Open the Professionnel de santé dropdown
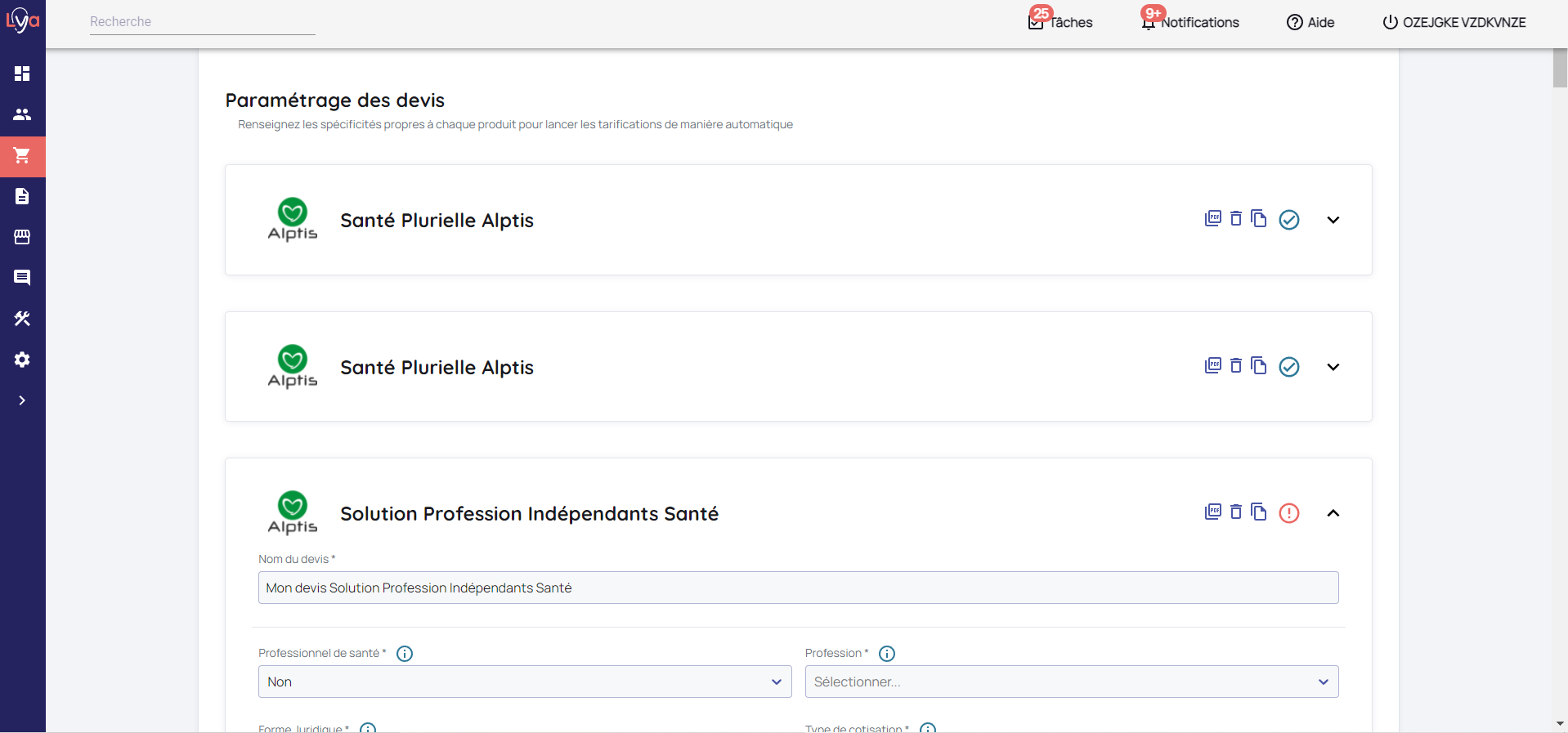Viewport: 1568px width, 733px height. coord(525,682)
